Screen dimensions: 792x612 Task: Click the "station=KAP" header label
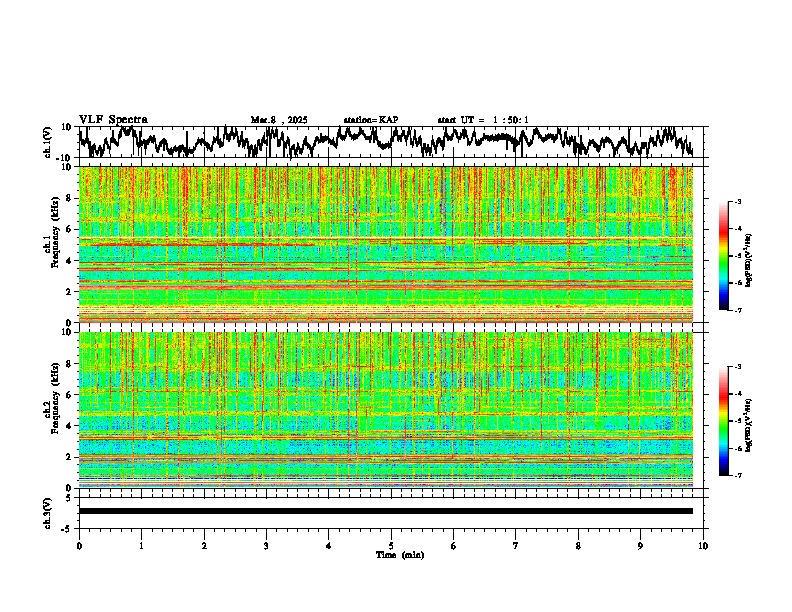point(371,120)
